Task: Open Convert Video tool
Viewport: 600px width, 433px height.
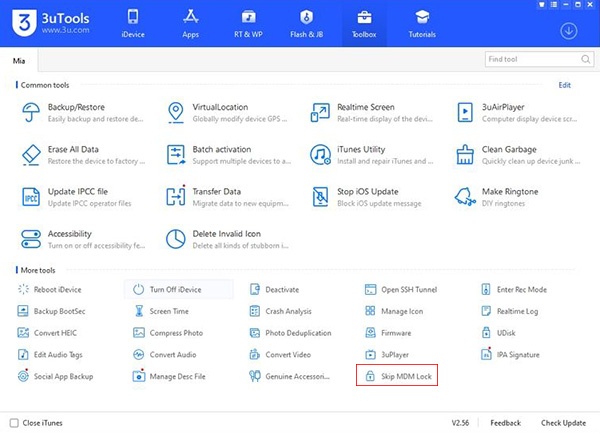Action: 280,355
